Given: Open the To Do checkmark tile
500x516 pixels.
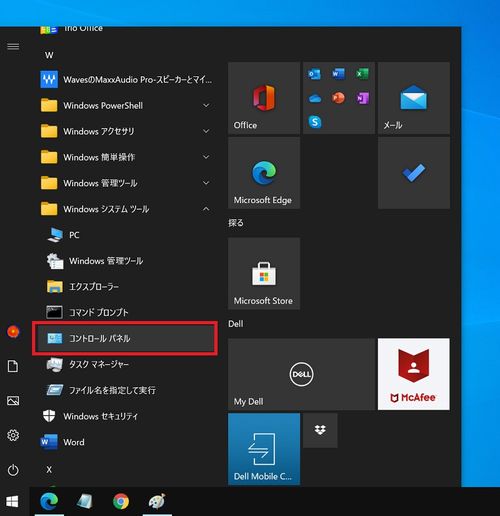Looking at the screenshot, I should [x=414, y=173].
